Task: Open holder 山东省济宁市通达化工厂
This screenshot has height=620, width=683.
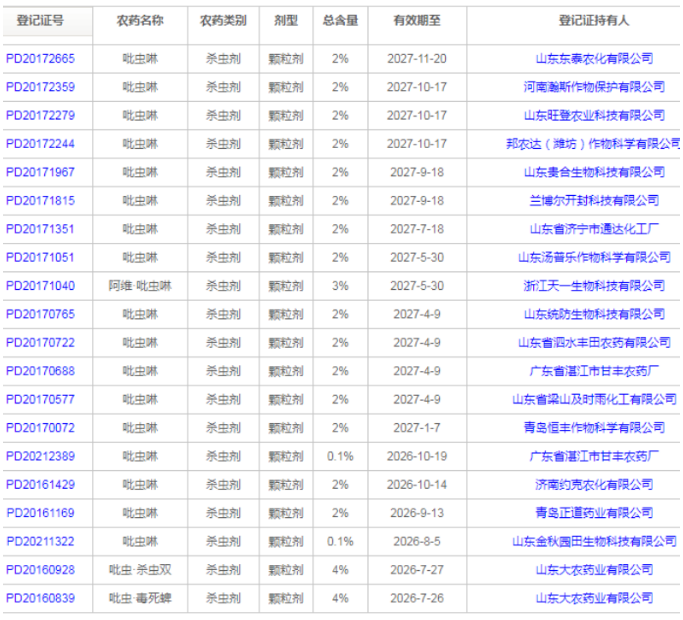Action: pyautogui.click(x=594, y=229)
